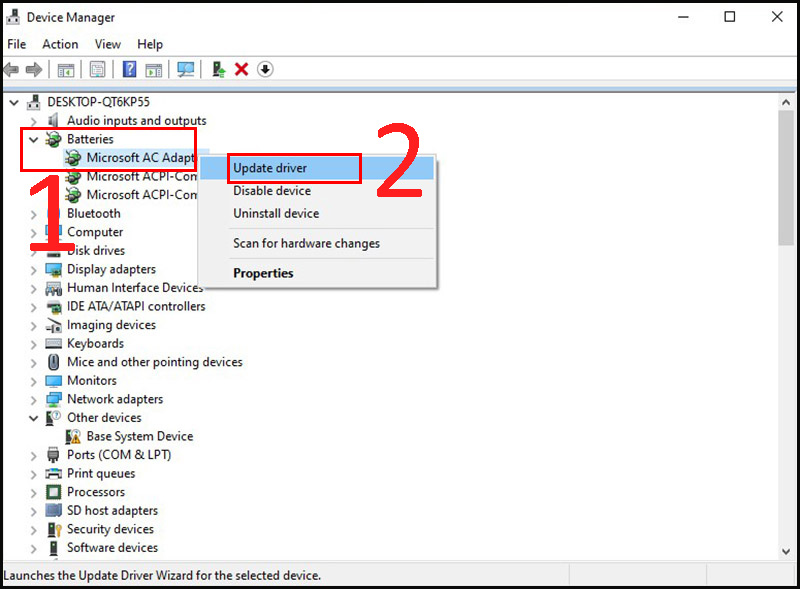Screen dimensions: 800x589
Task: Select the Print queues printer icon
Action: [54, 474]
